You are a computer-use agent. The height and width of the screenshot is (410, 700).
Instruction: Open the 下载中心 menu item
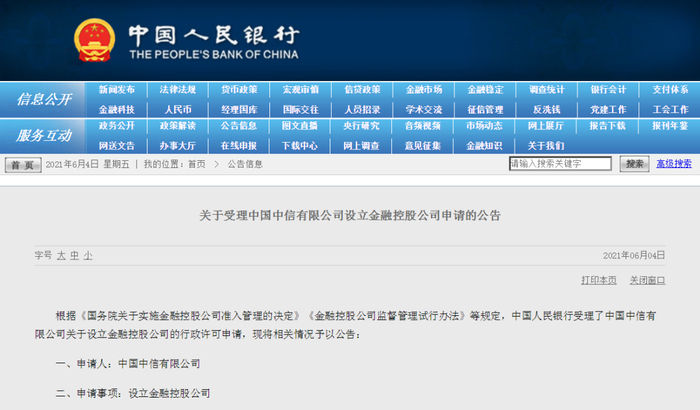(x=300, y=146)
